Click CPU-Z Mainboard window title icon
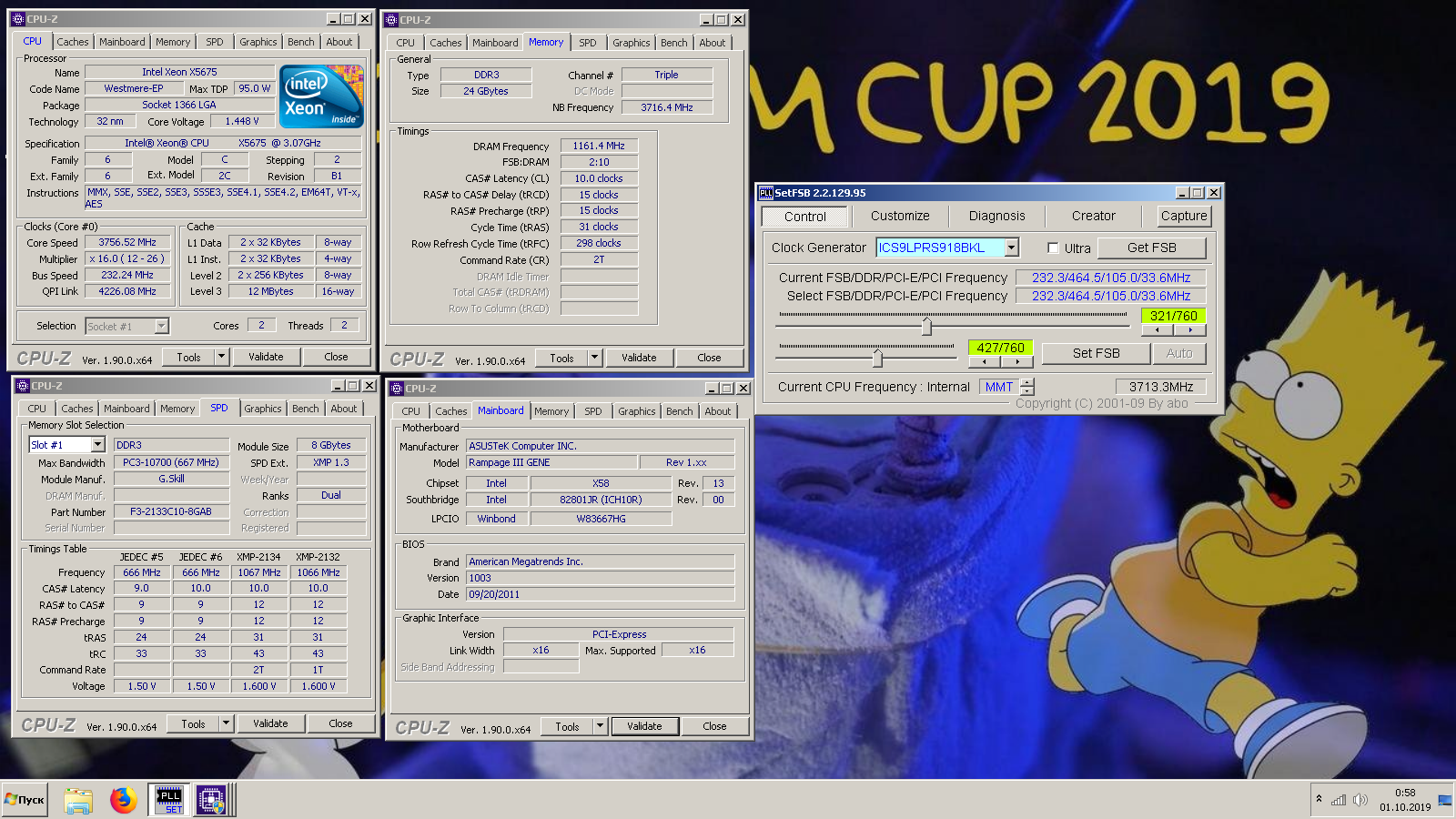 click(397, 389)
